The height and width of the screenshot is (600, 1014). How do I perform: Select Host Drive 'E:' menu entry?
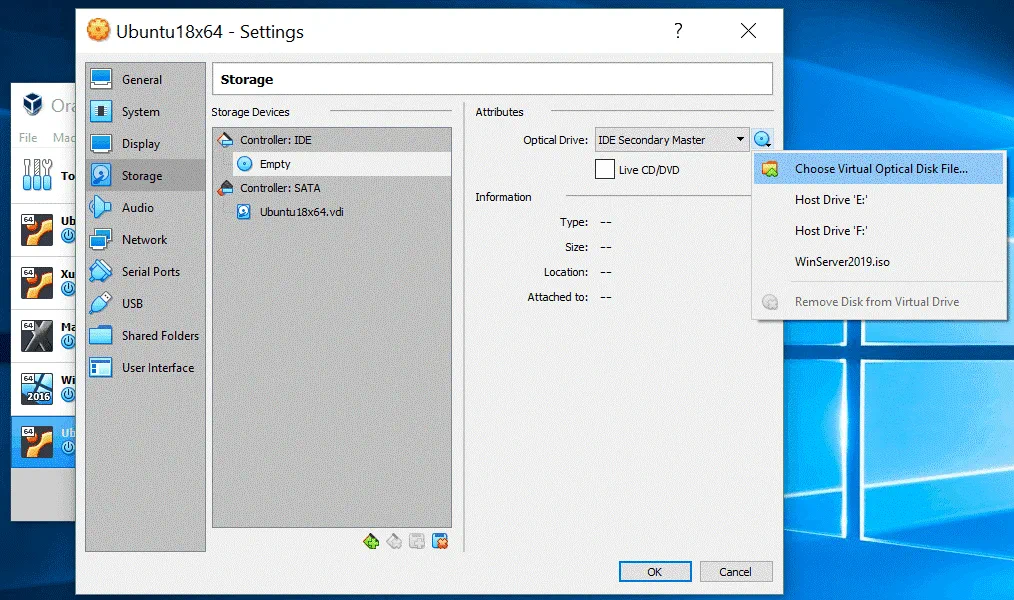(x=830, y=200)
